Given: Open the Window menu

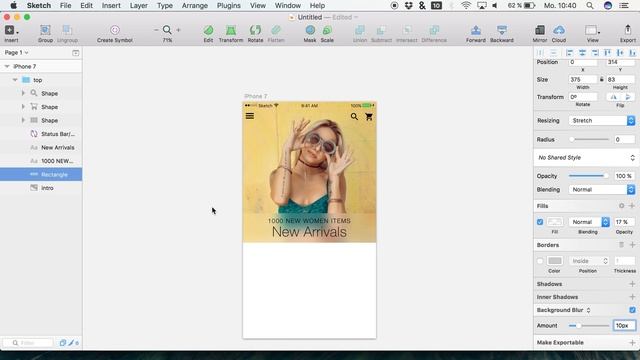Looking at the screenshot, I should [x=288, y=6].
